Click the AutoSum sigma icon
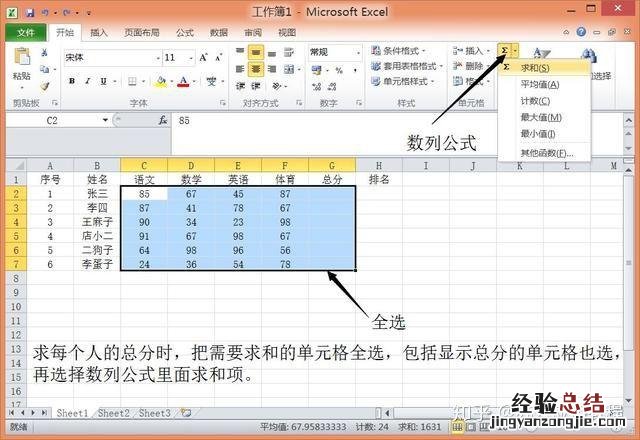640x440 pixels. coord(504,51)
